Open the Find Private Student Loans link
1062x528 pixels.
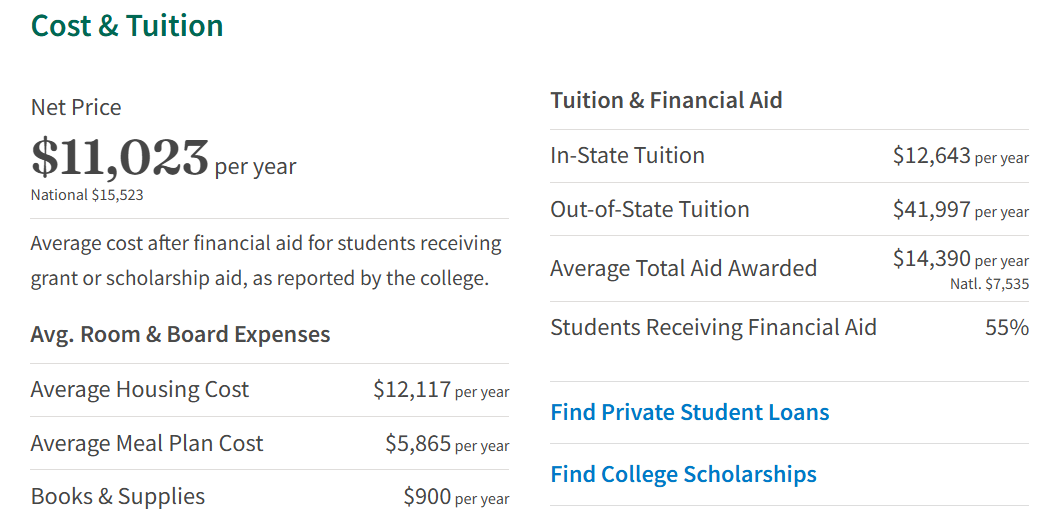(689, 412)
